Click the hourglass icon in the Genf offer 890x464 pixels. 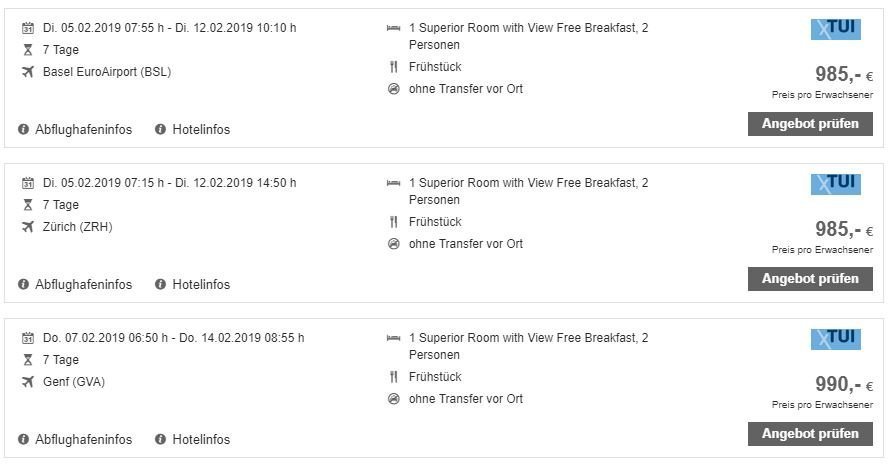[x=28, y=360]
